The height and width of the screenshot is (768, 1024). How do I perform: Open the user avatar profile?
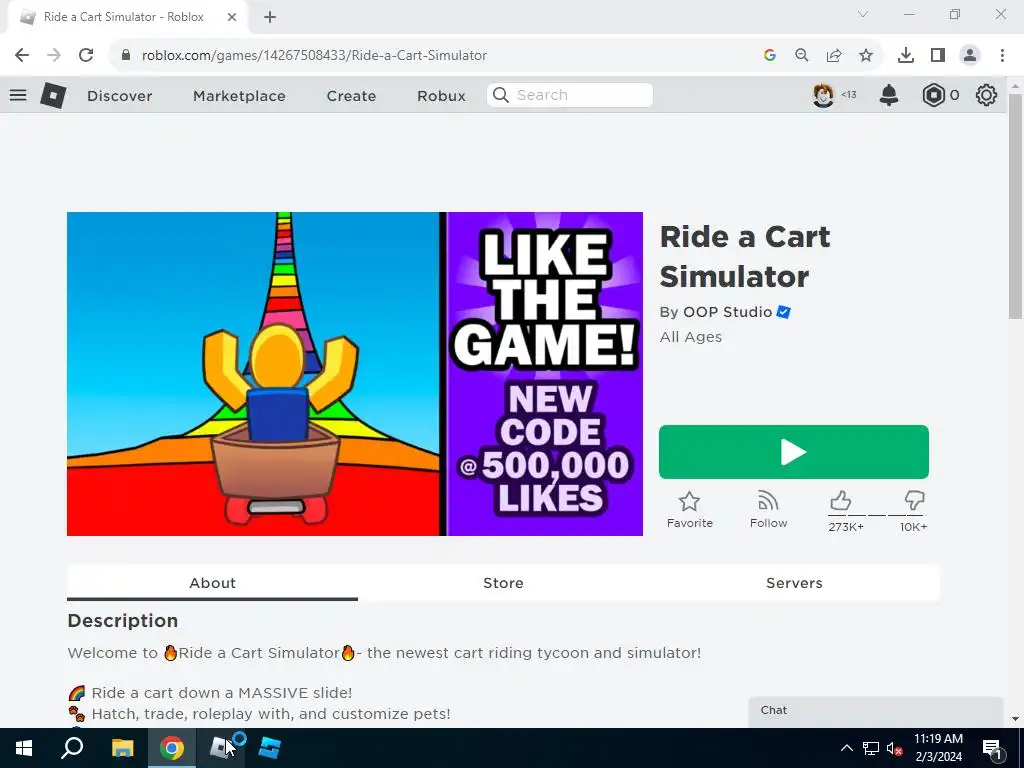coord(824,95)
